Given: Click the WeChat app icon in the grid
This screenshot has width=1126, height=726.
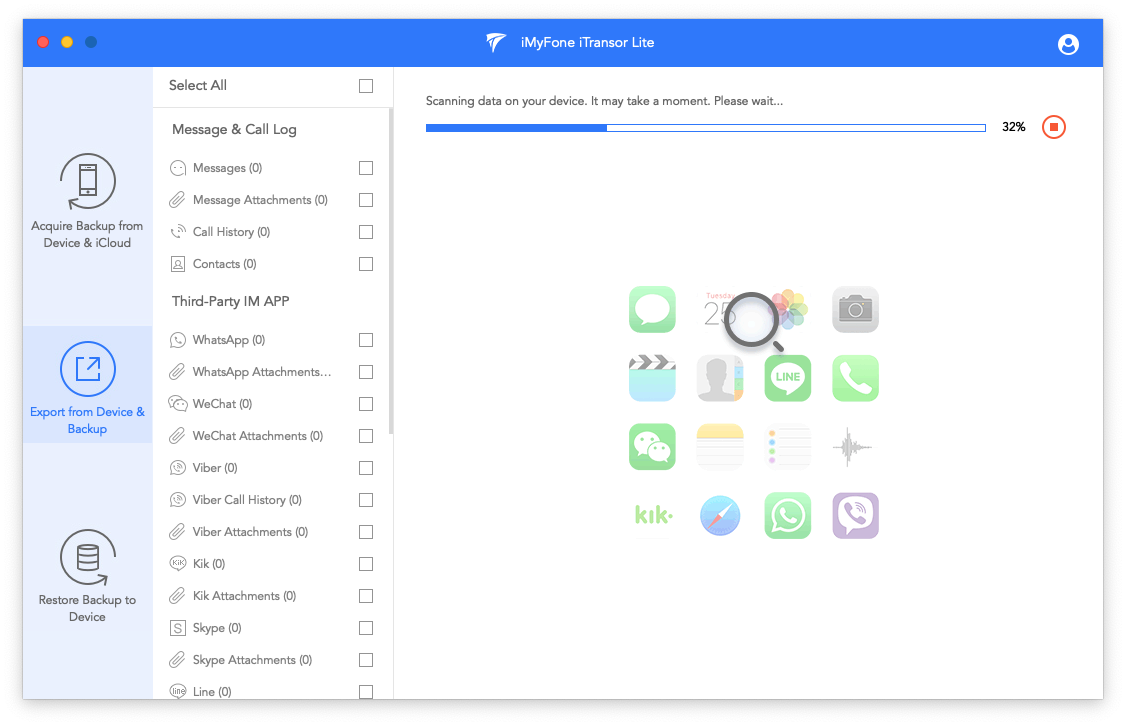Looking at the screenshot, I should 652,447.
